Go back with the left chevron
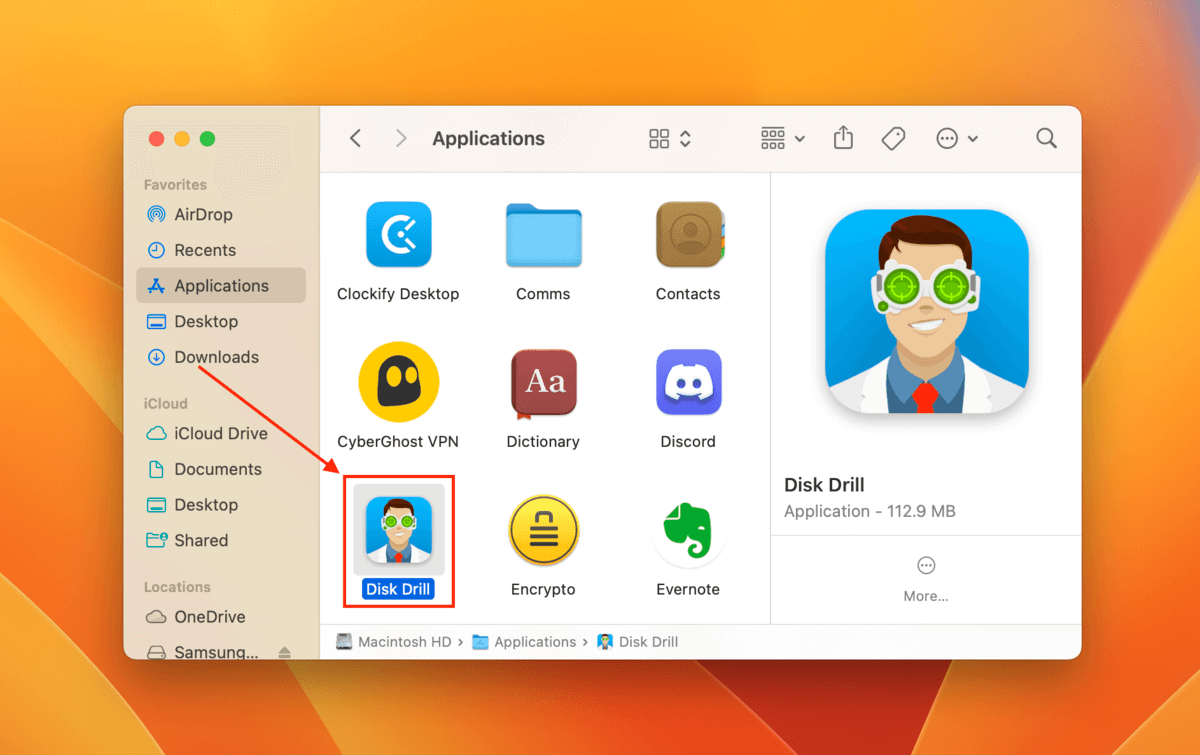Image resolution: width=1200 pixels, height=755 pixels. point(355,139)
